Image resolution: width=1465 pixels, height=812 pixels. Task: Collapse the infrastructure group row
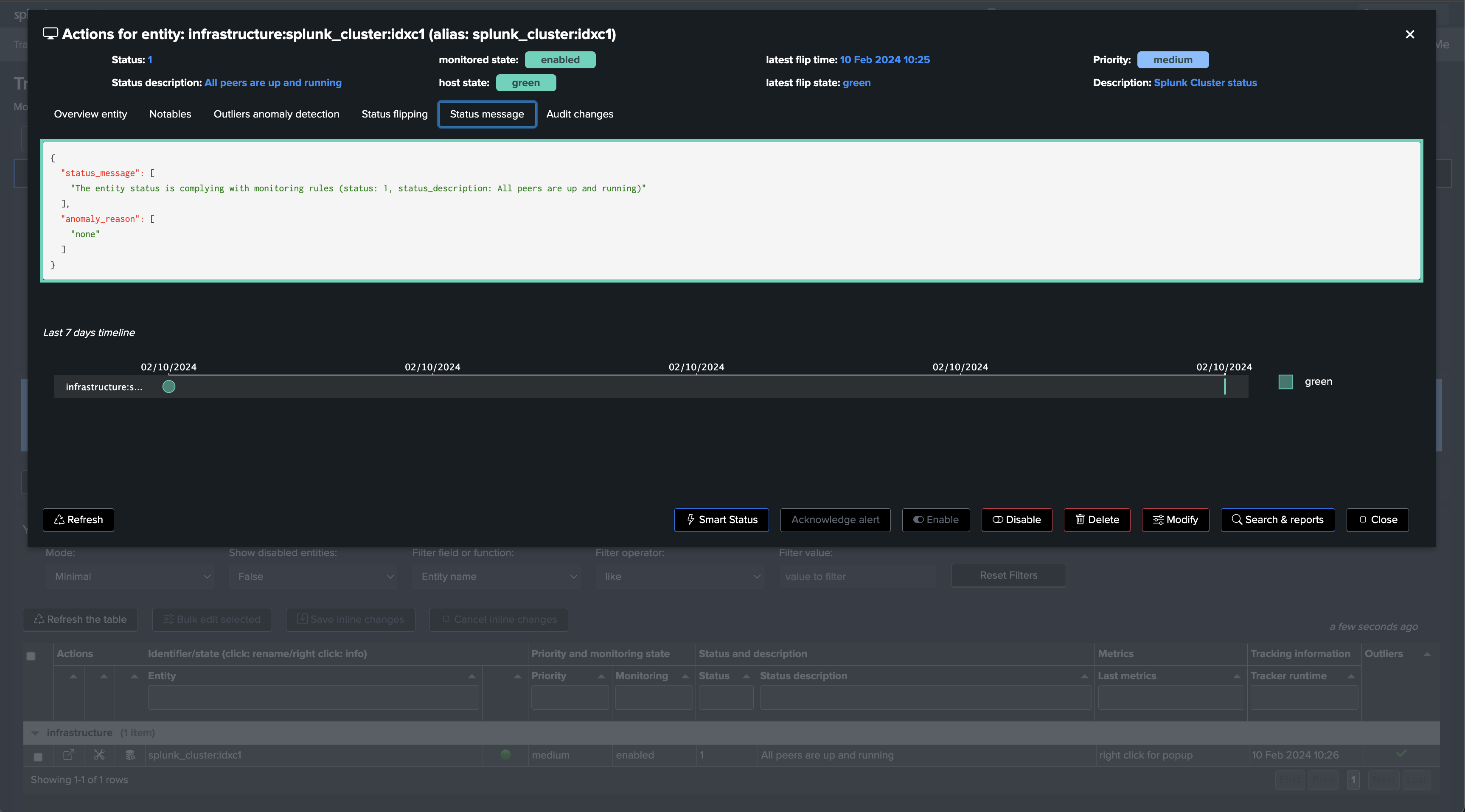pos(35,733)
